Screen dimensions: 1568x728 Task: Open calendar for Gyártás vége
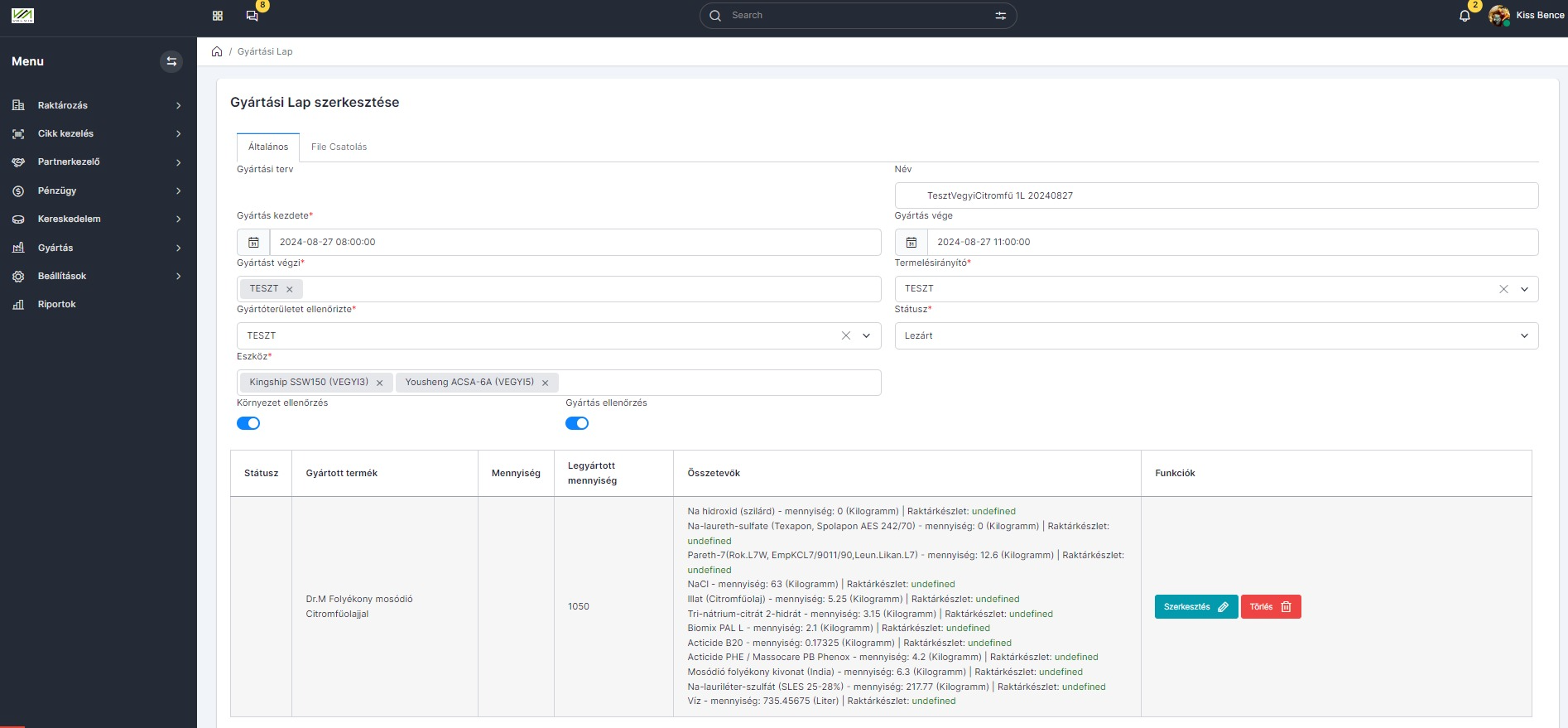[x=911, y=243]
